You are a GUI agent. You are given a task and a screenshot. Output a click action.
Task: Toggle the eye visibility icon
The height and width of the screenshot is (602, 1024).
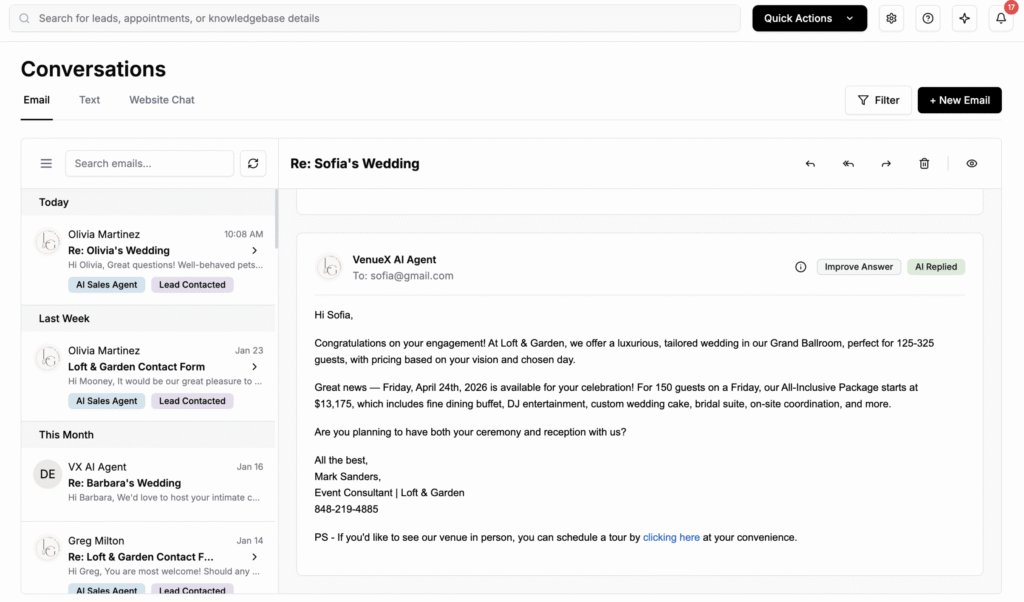971,164
